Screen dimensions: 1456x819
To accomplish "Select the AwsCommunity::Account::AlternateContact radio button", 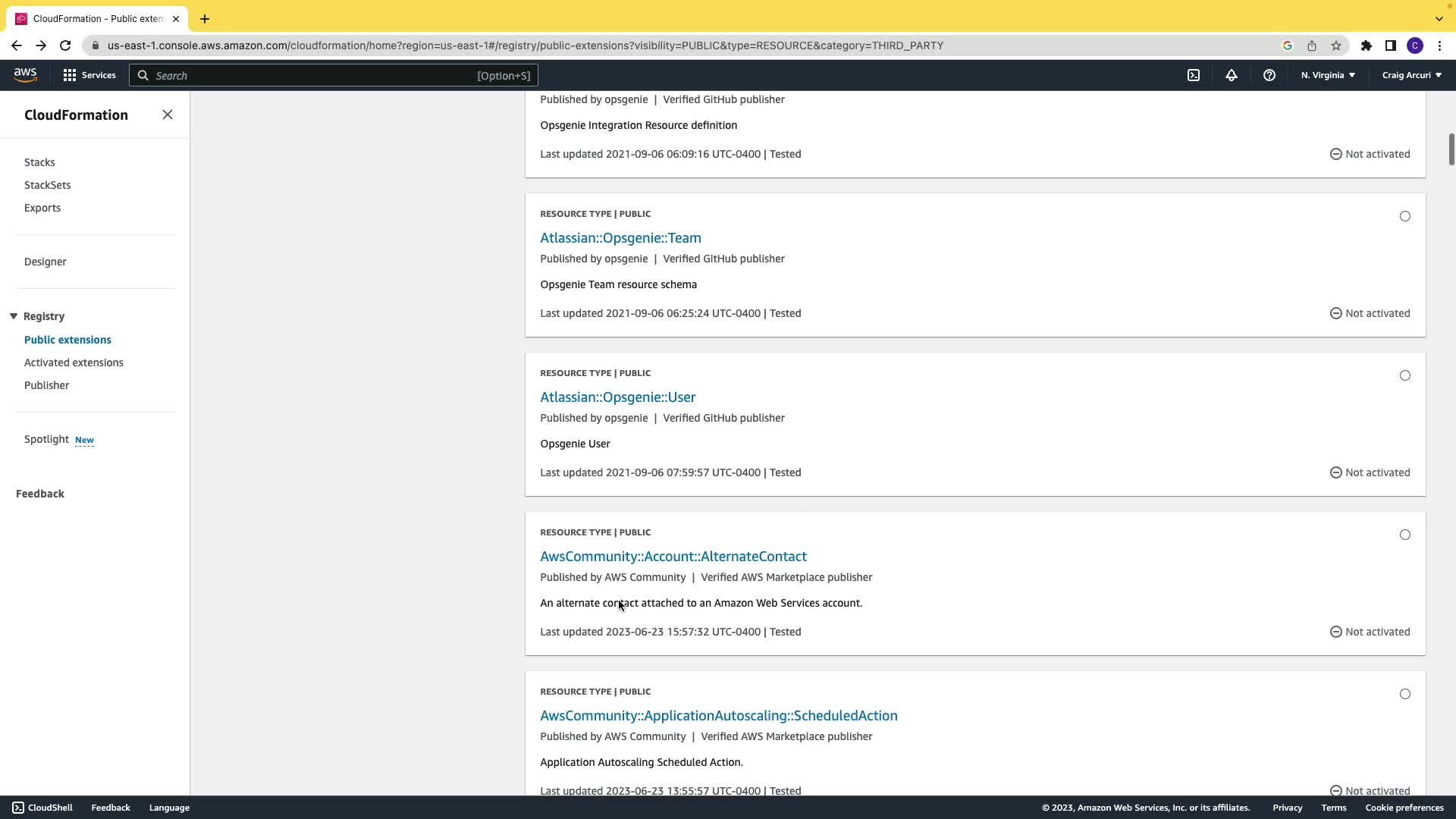I will tap(1405, 535).
